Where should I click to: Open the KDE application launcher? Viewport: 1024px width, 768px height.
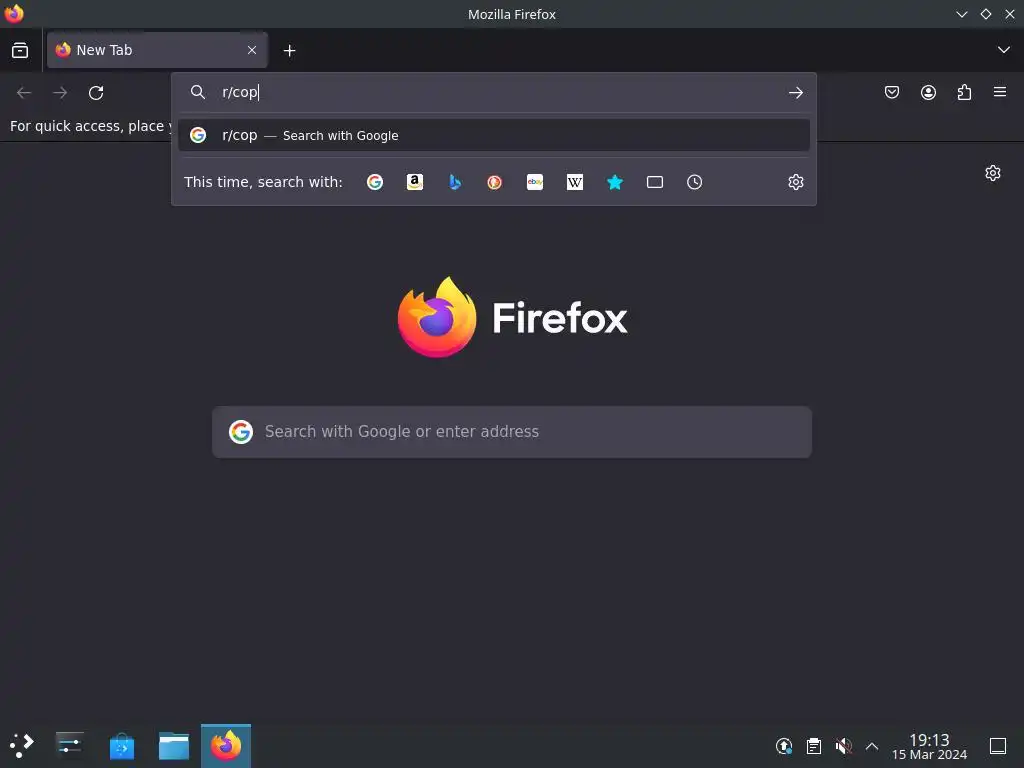point(22,745)
